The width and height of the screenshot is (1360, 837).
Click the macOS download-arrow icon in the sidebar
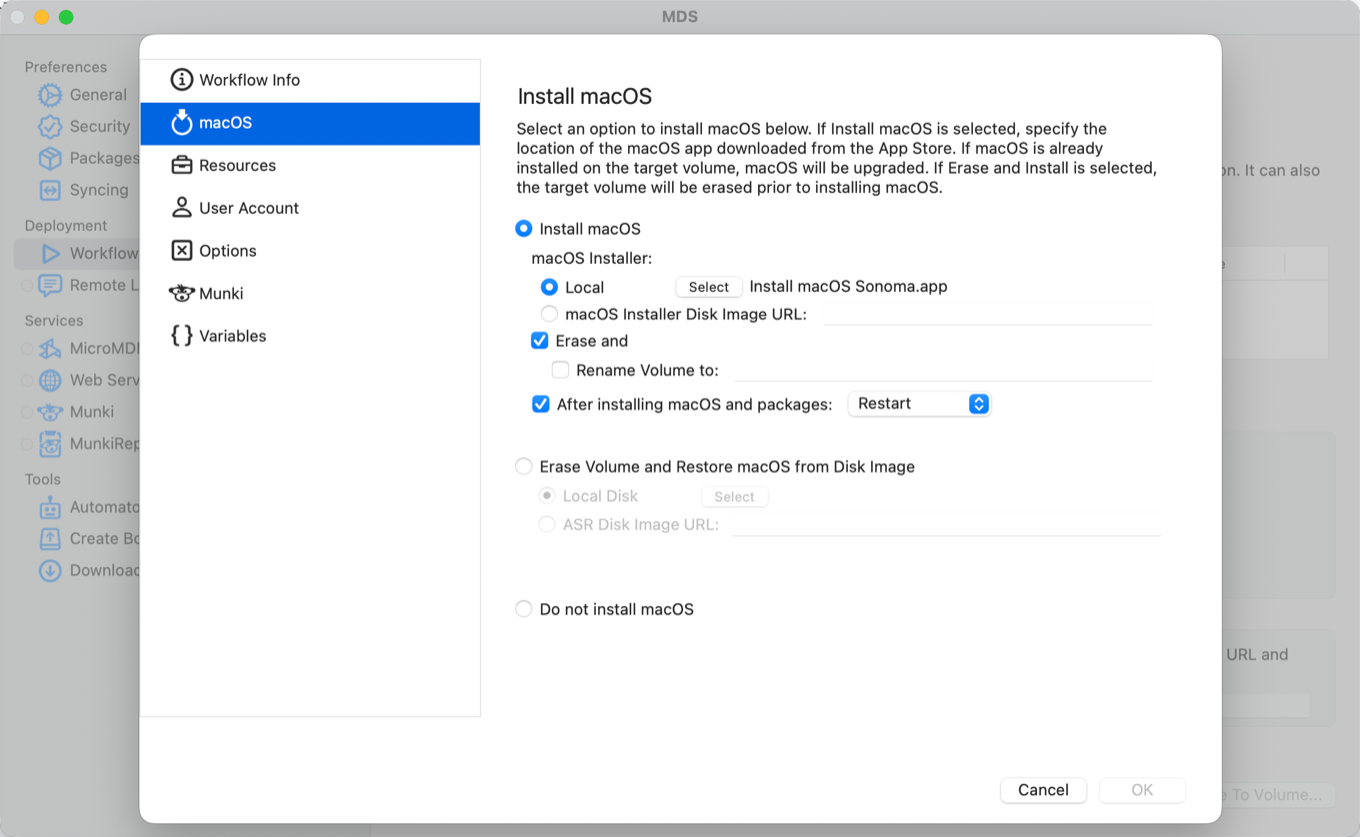point(181,123)
